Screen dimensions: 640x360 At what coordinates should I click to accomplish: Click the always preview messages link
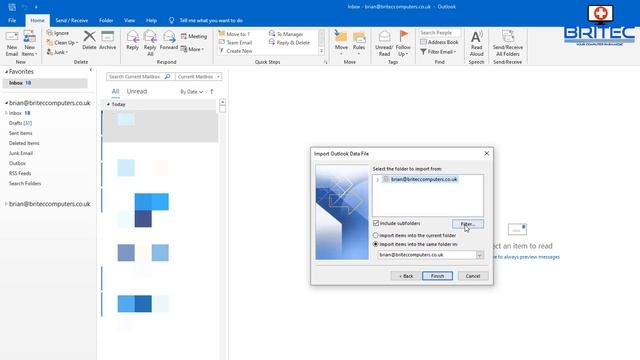click(x=527, y=257)
